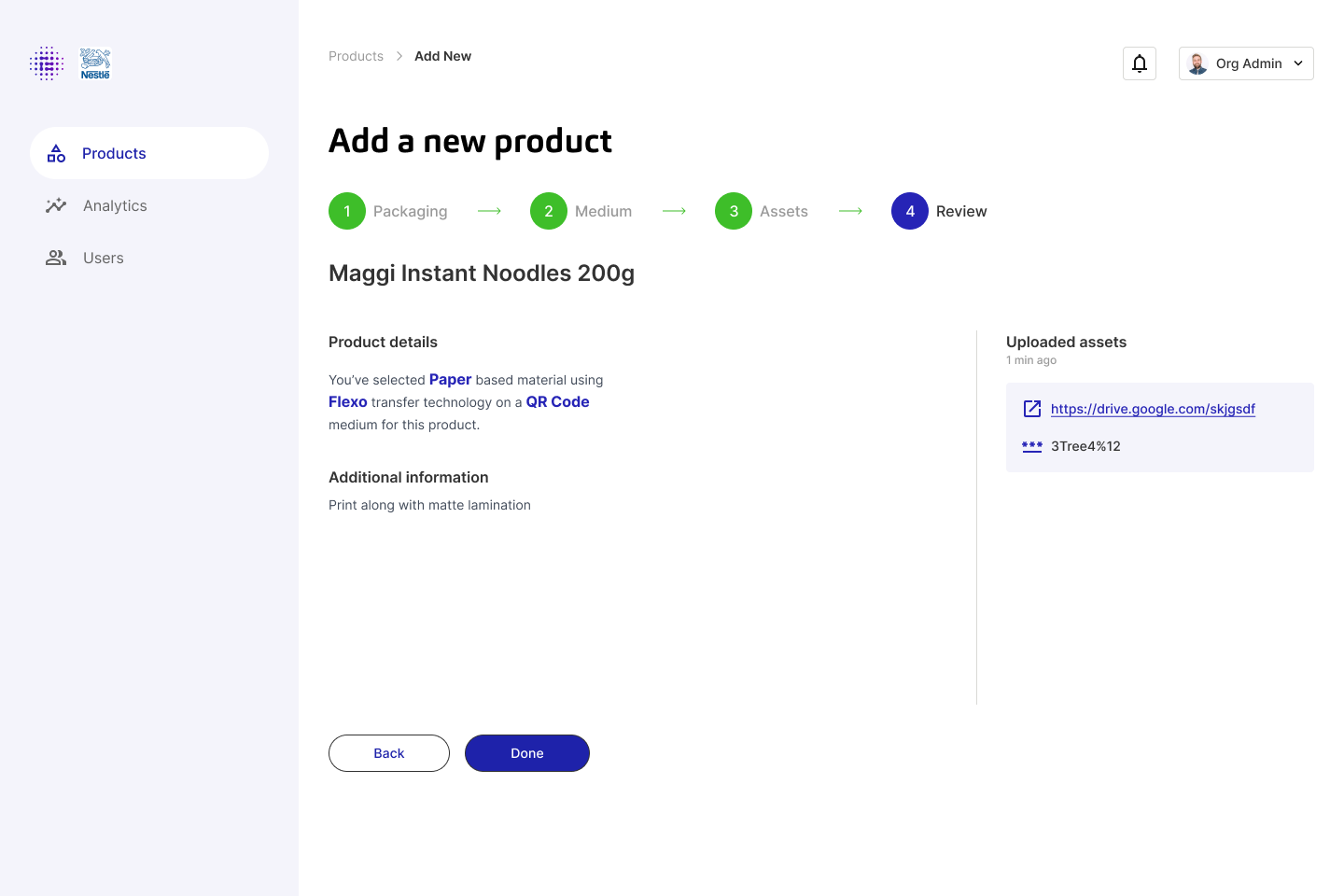This screenshot has height=896, width=1344.
Task: Jump to step 3 Assets
Action: (x=734, y=211)
